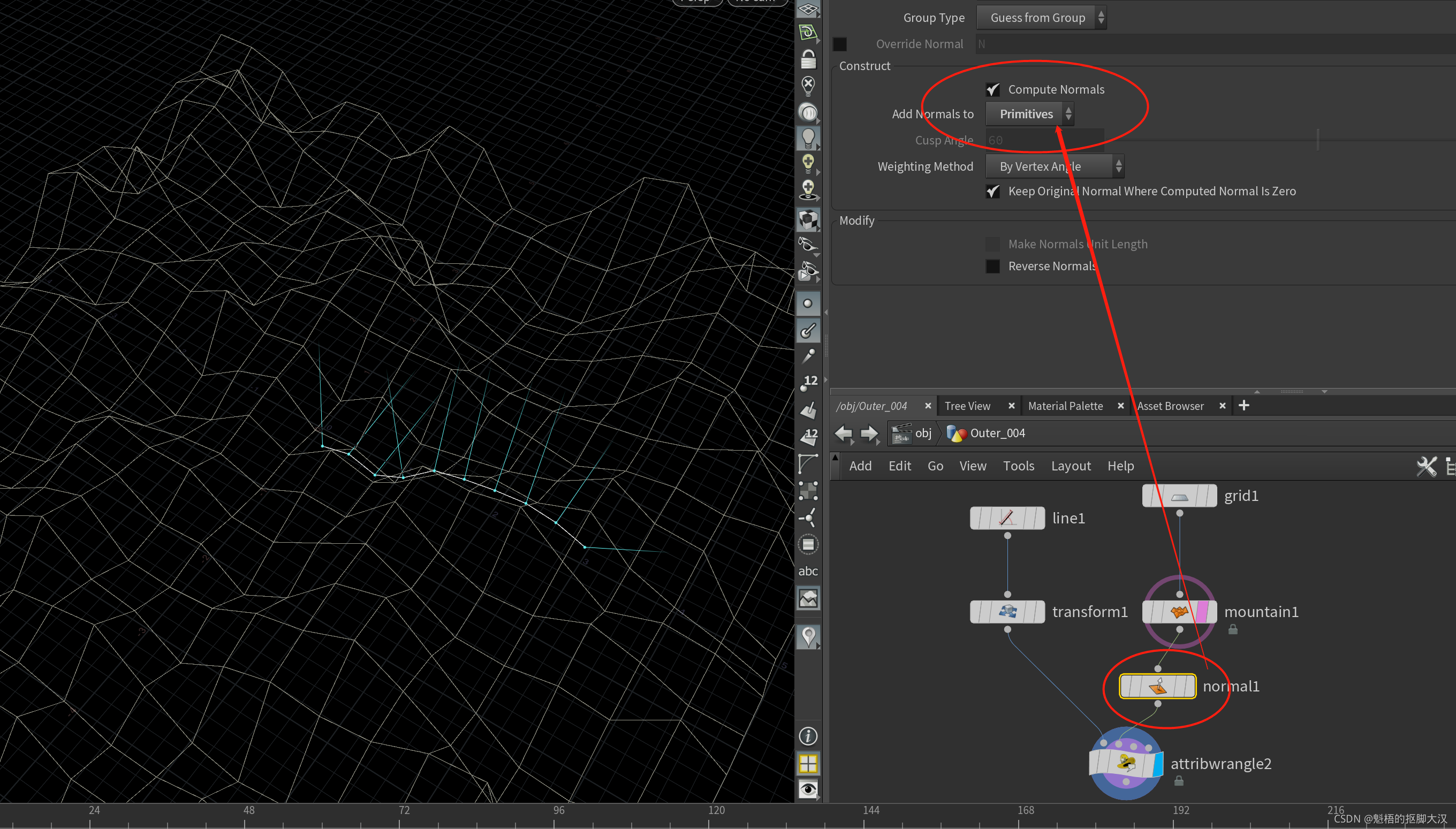Click the wrench tools icon in network editor
This screenshot has height=829, width=1456.
(x=1426, y=466)
